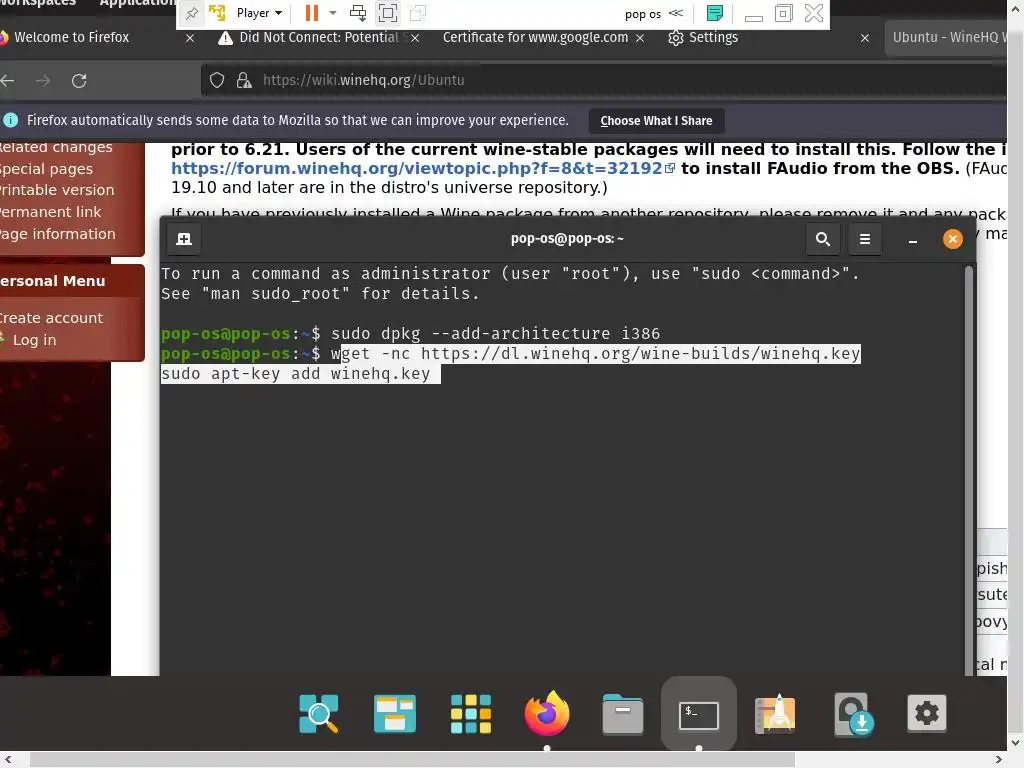
Task: Collapse the pop os toolbar chevrons
Action: [676, 13]
